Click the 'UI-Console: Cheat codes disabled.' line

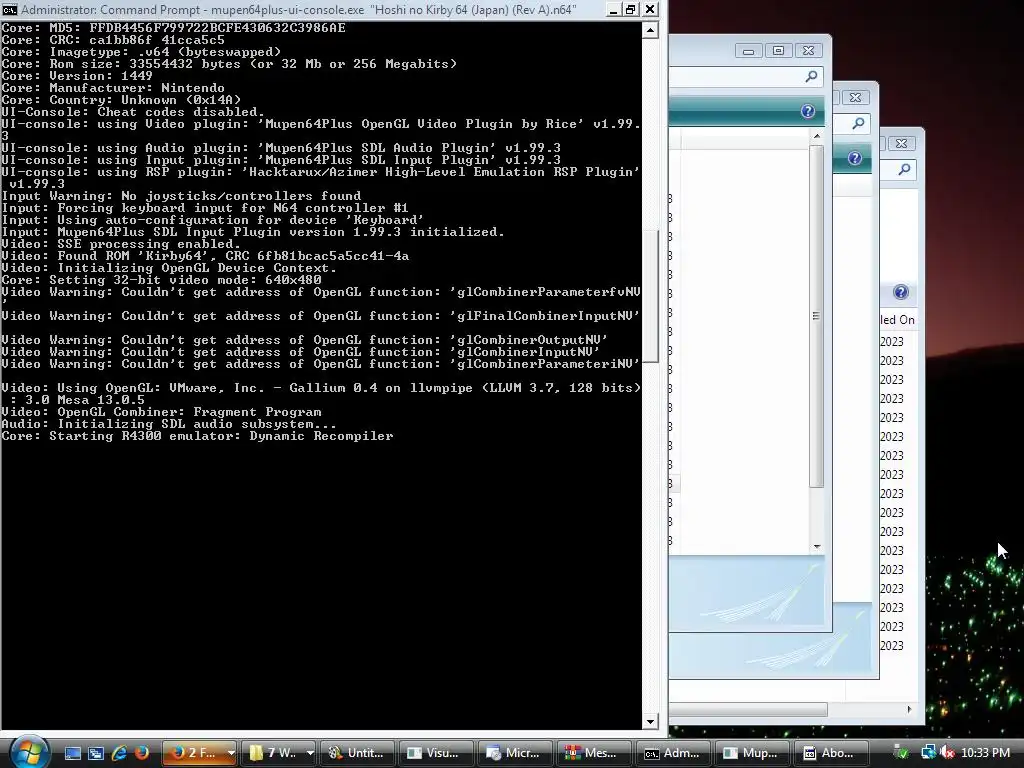(x=133, y=112)
